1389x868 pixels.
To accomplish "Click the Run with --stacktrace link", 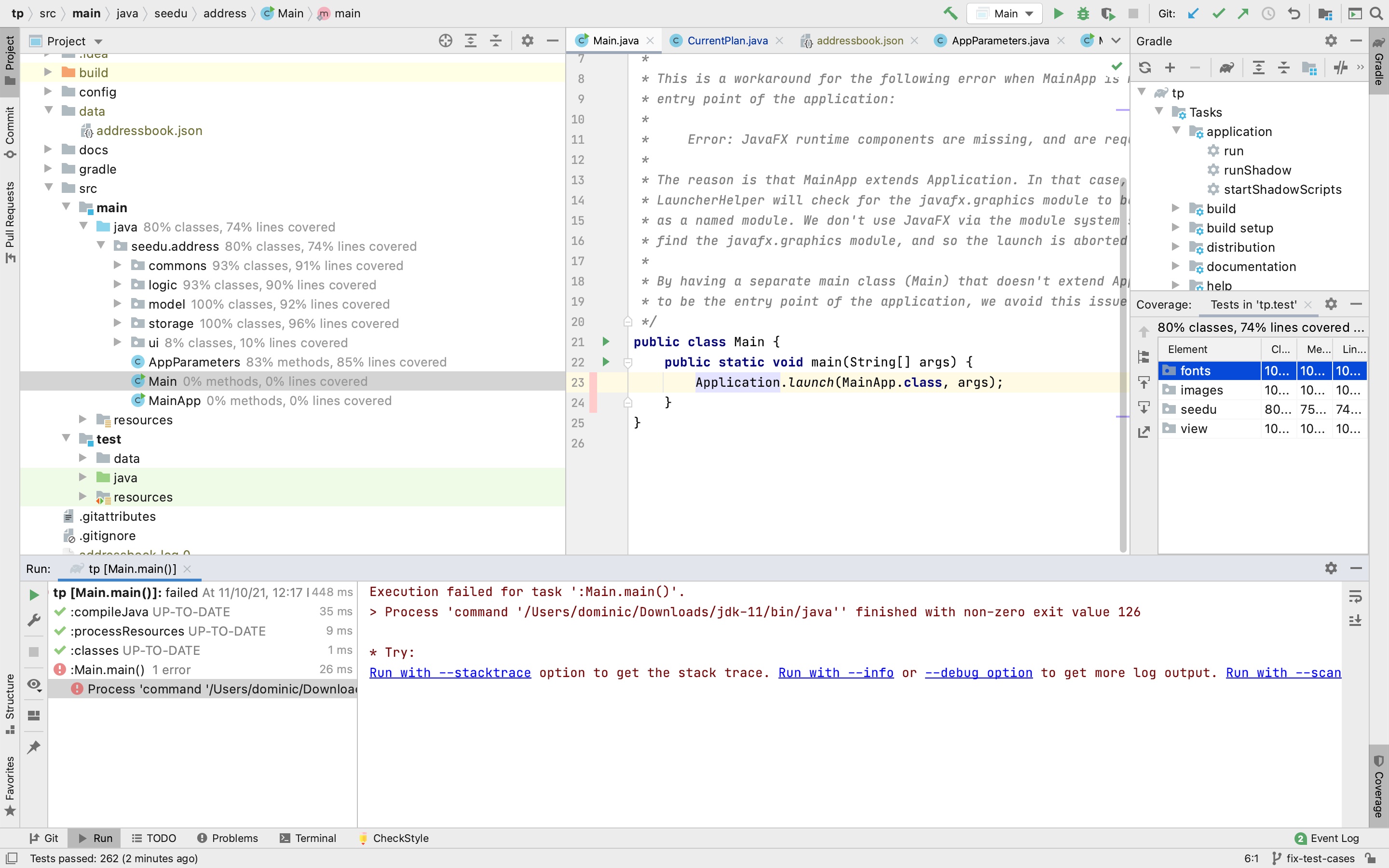I will click(449, 672).
